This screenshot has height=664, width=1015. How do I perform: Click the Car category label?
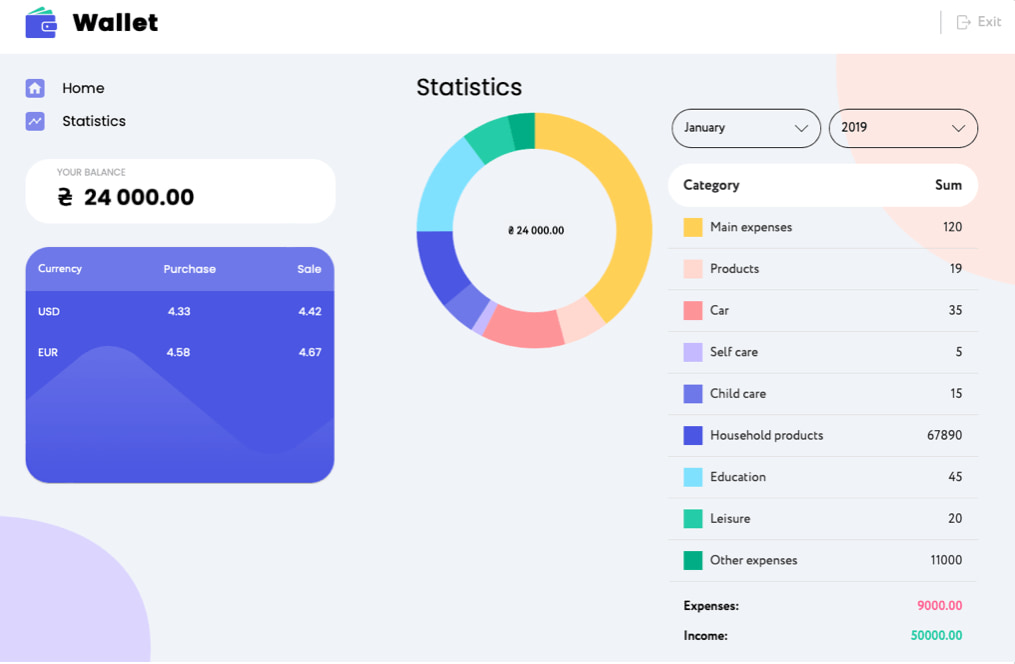pyautogui.click(x=719, y=311)
